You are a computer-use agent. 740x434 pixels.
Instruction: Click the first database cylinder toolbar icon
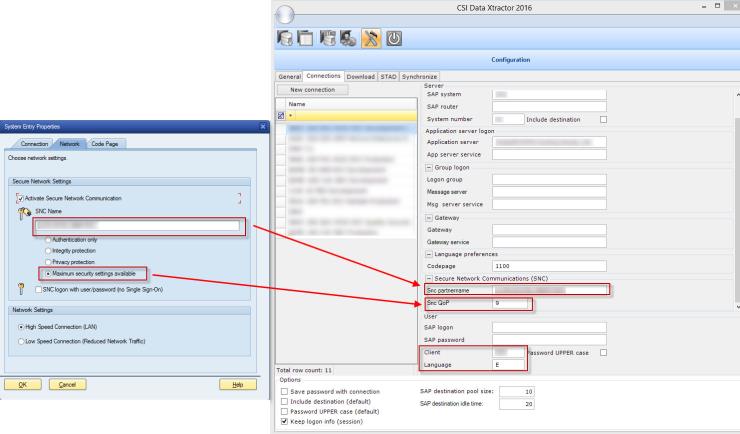pos(285,38)
